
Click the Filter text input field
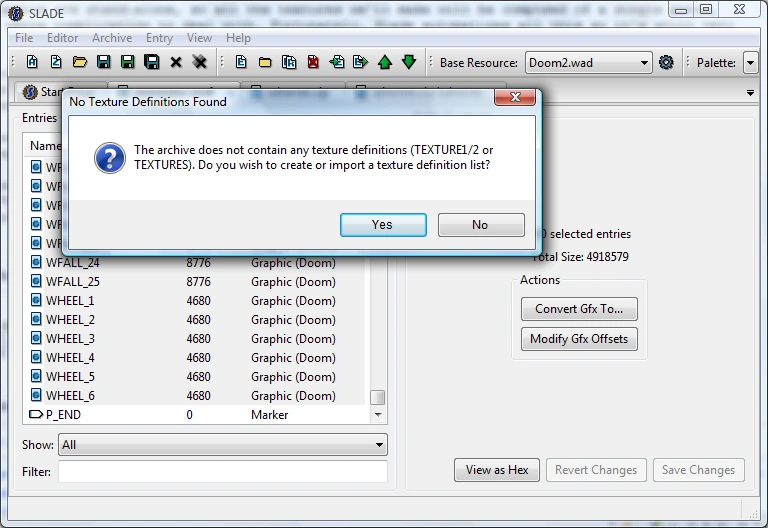coord(223,472)
